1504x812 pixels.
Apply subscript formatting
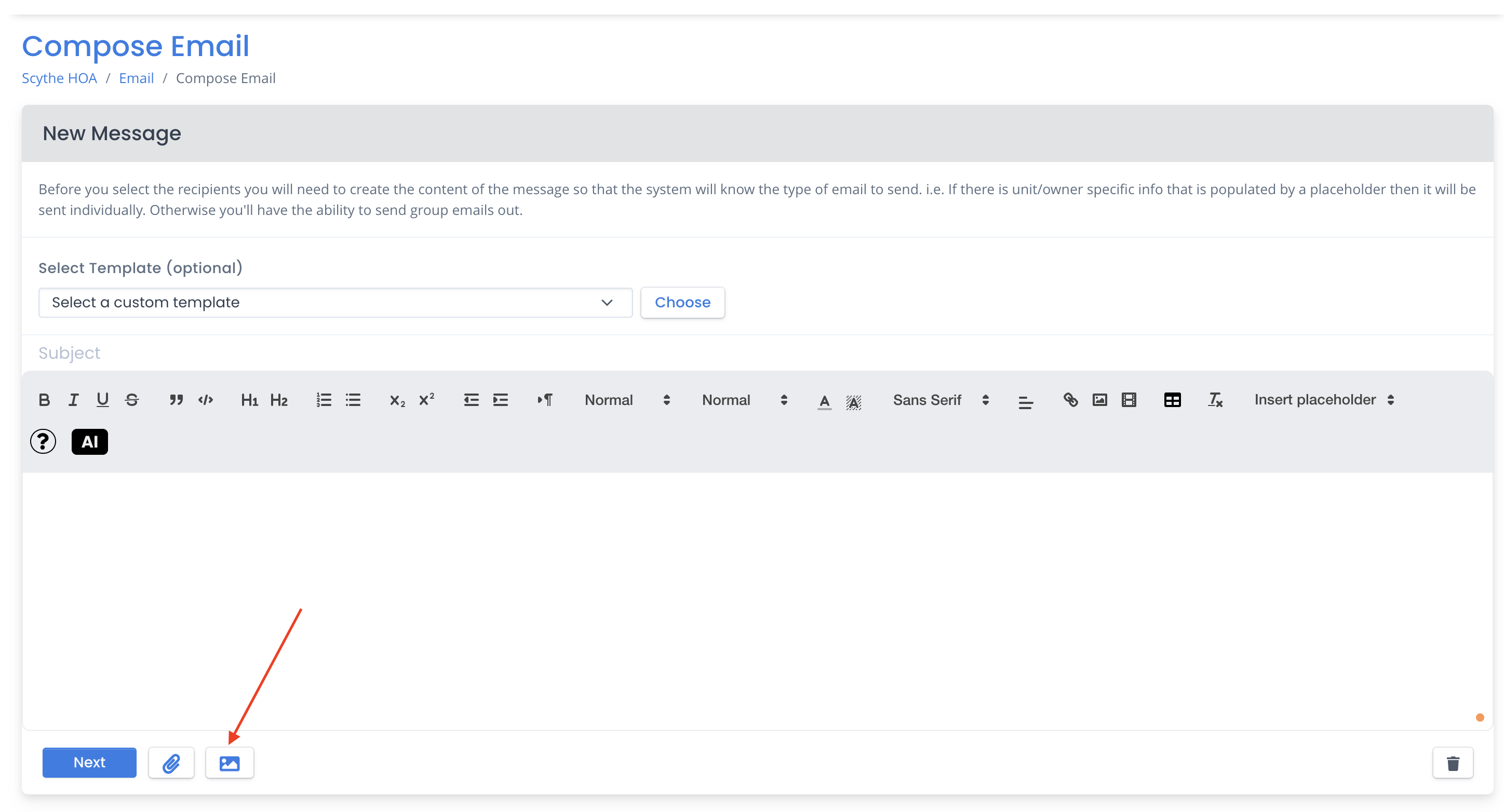(x=397, y=400)
